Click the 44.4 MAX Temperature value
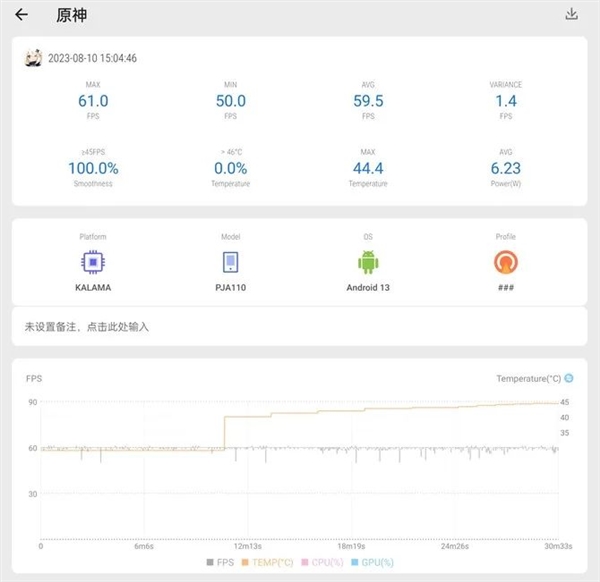 point(368,168)
